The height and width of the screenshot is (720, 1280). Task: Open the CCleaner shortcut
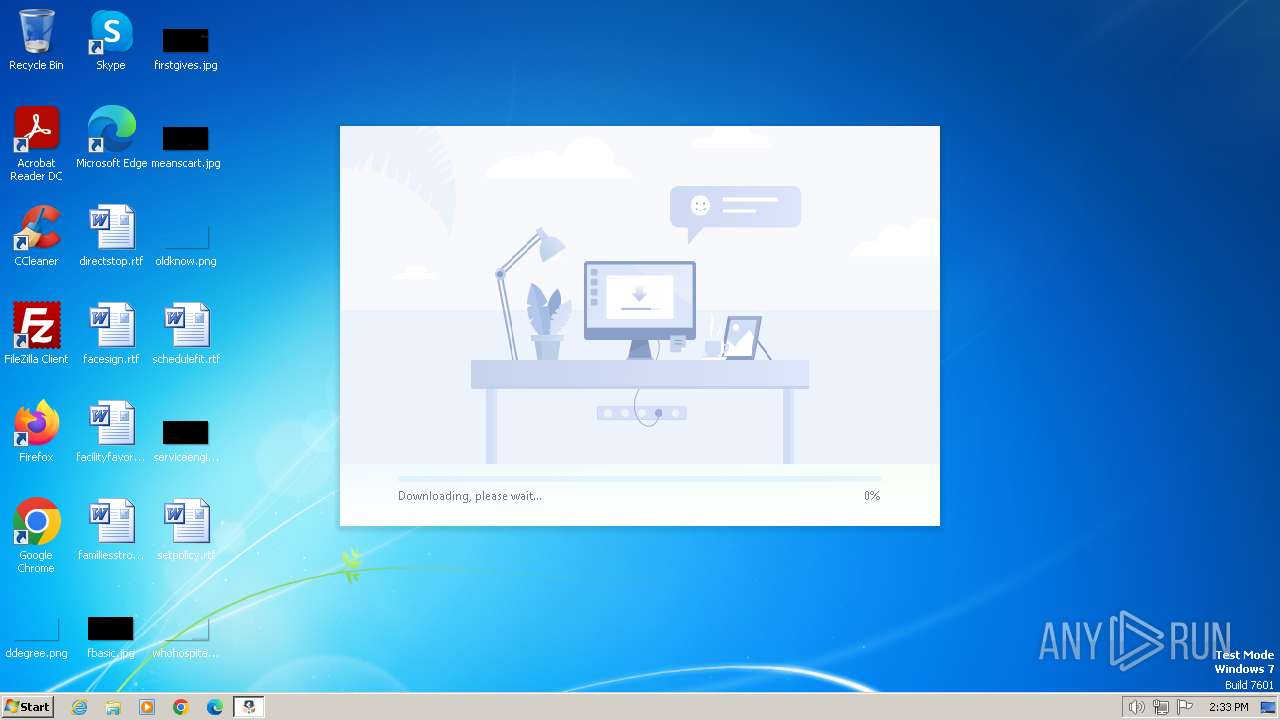click(36, 236)
